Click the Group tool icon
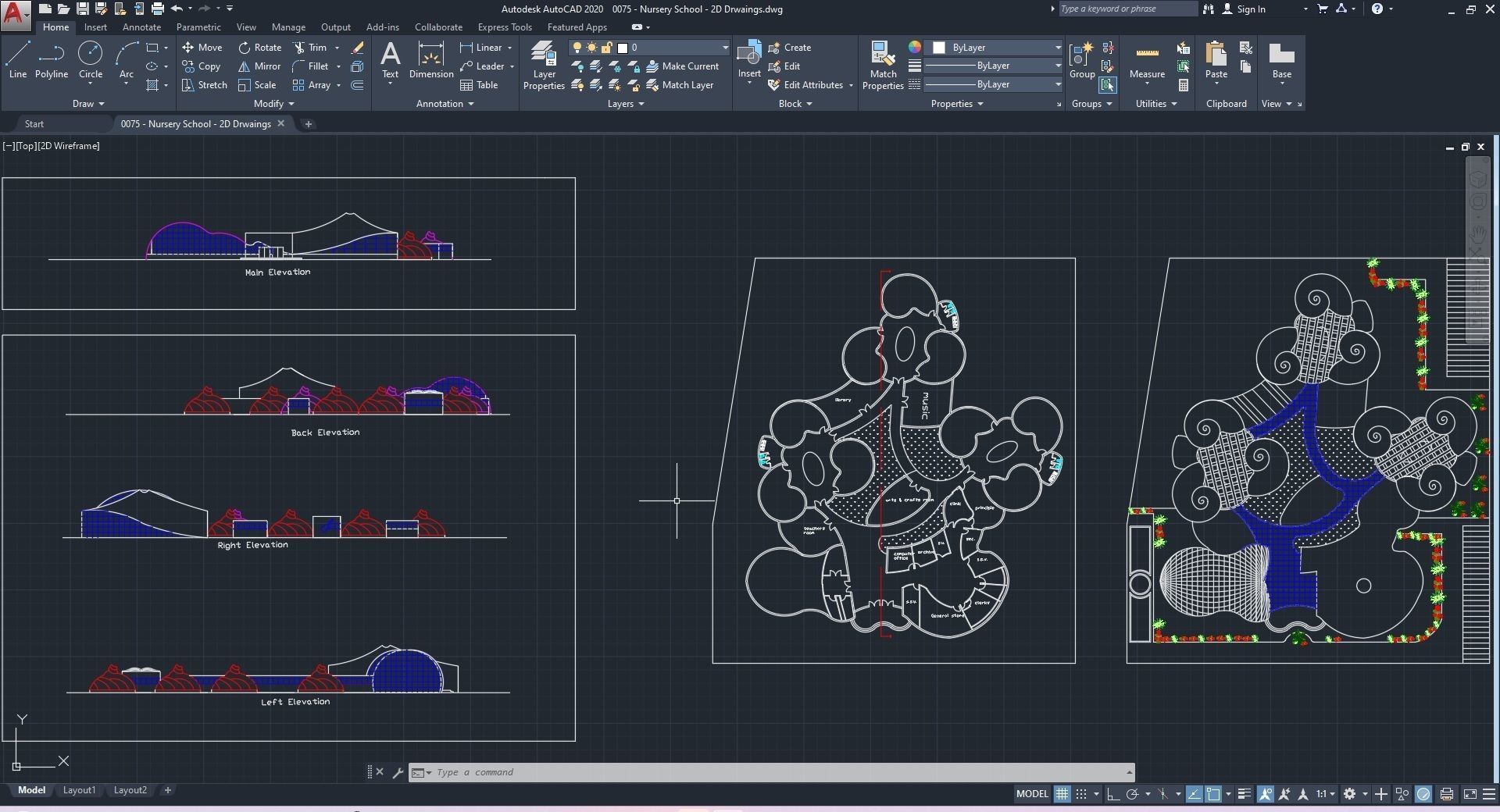Screen dimensions: 1500x812 (x=1082, y=60)
